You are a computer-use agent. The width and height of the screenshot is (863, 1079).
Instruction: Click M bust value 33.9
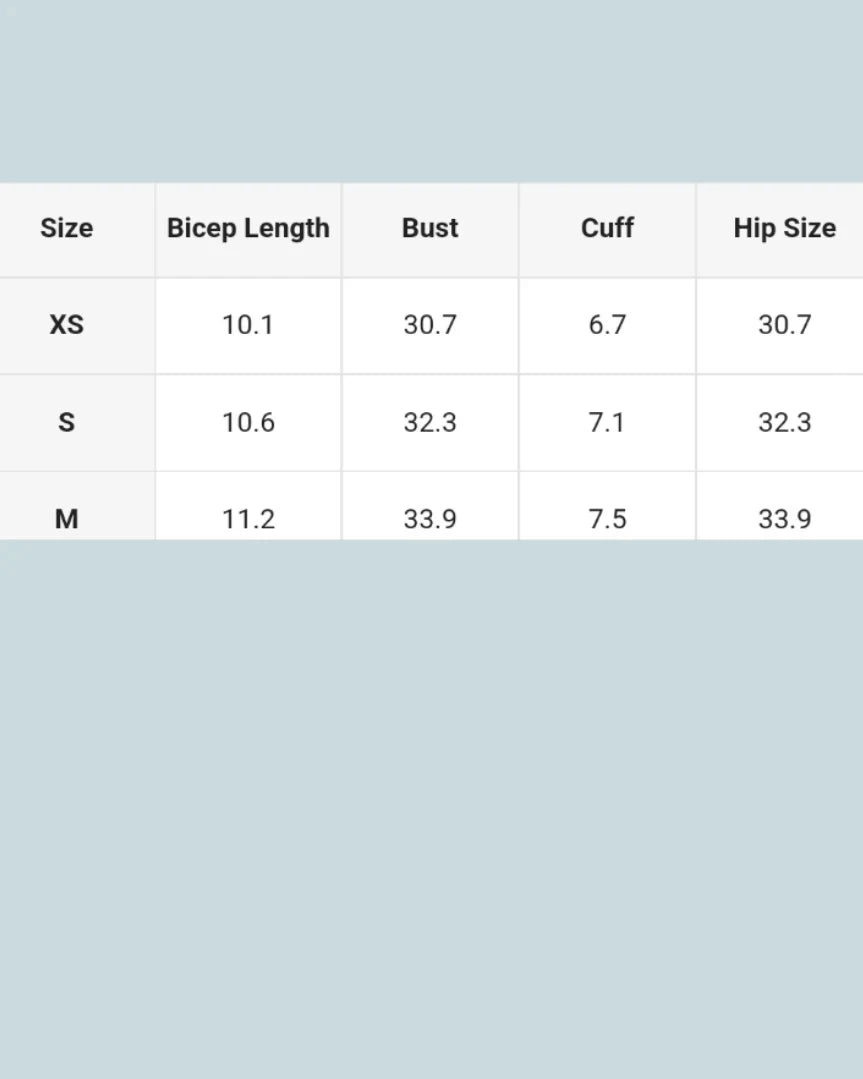[430, 518]
